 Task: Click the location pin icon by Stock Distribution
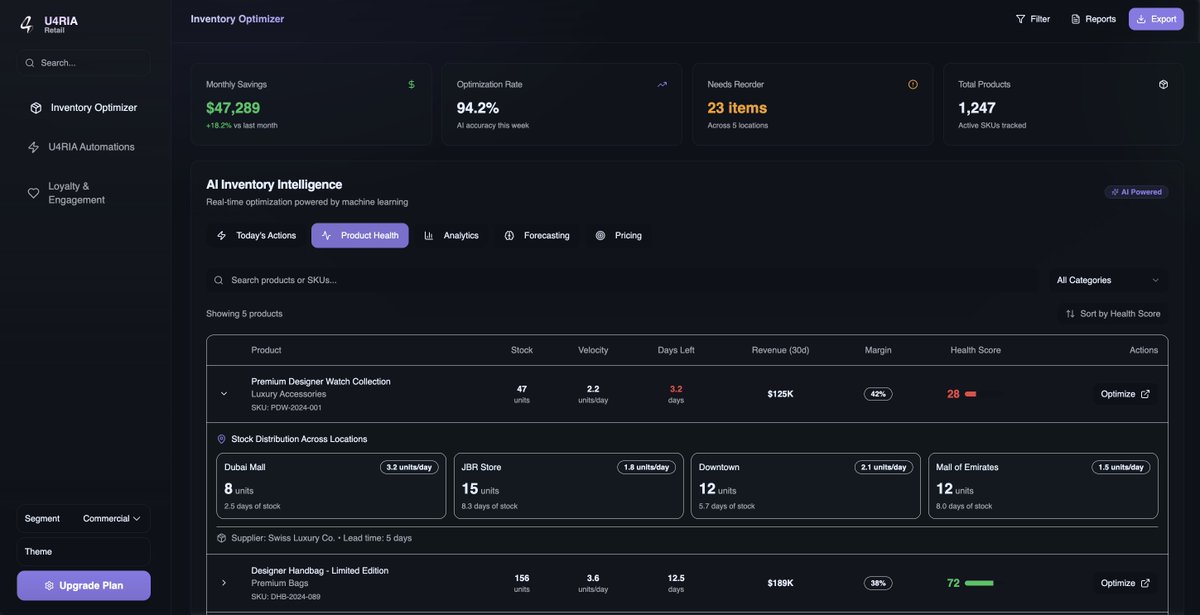222,439
